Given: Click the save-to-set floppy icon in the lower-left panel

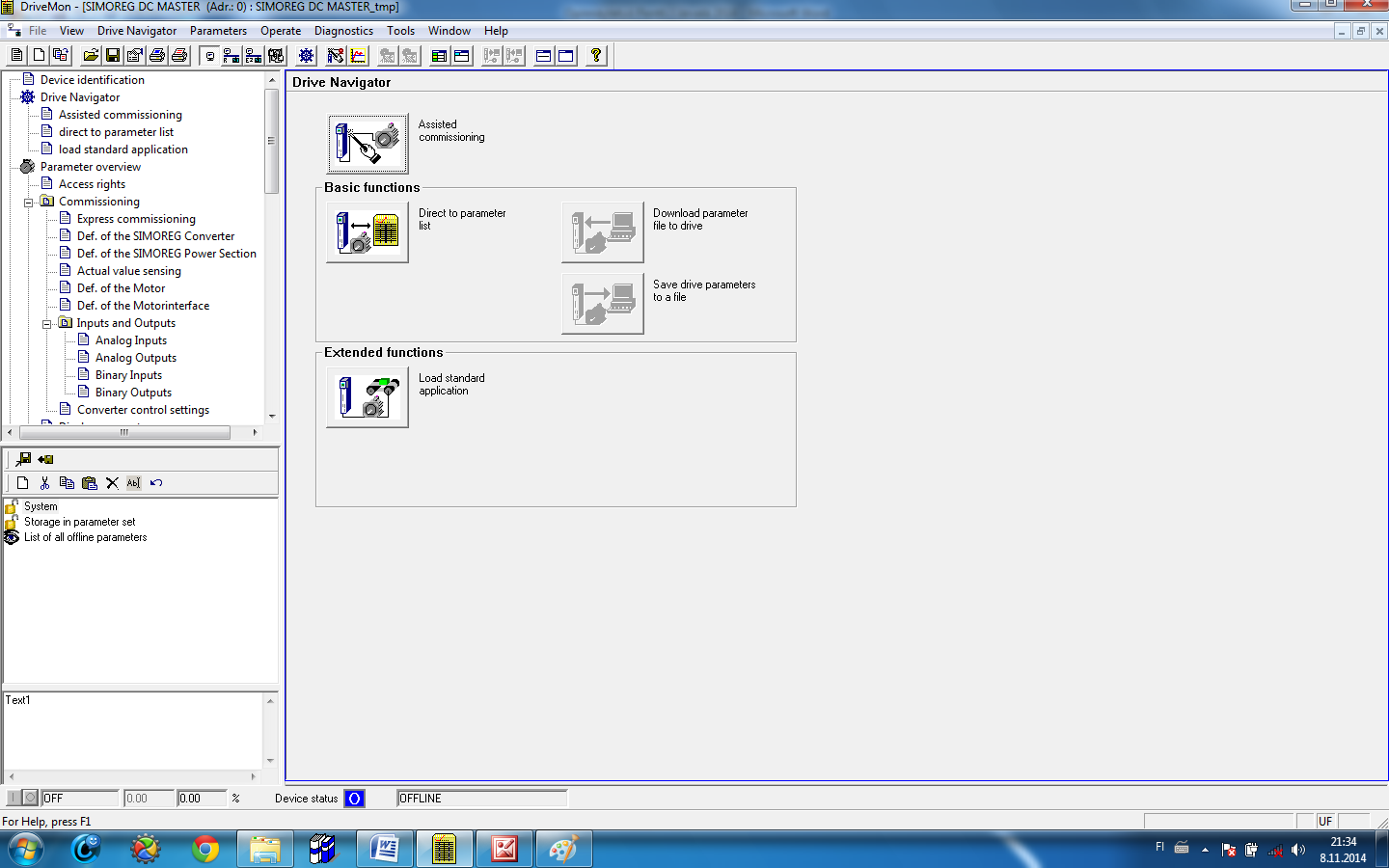Looking at the screenshot, I should click(x=23, y=459).
